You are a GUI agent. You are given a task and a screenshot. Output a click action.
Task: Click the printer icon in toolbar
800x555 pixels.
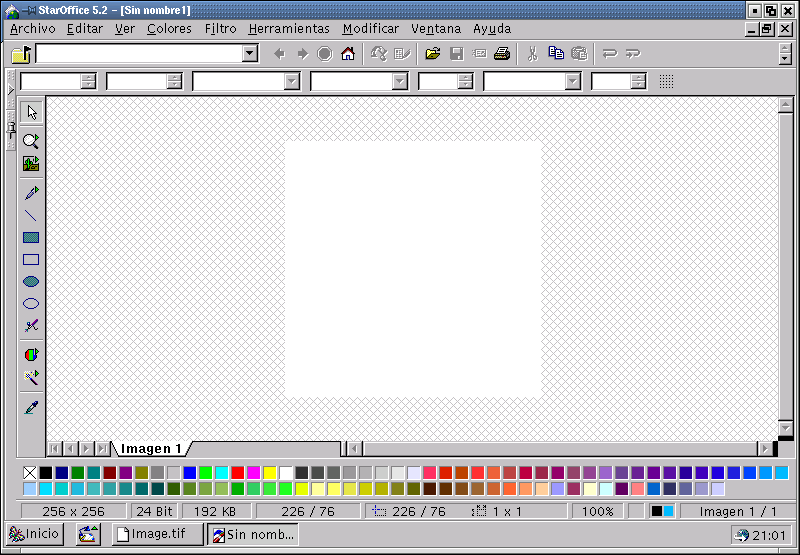tap(502, 54)
